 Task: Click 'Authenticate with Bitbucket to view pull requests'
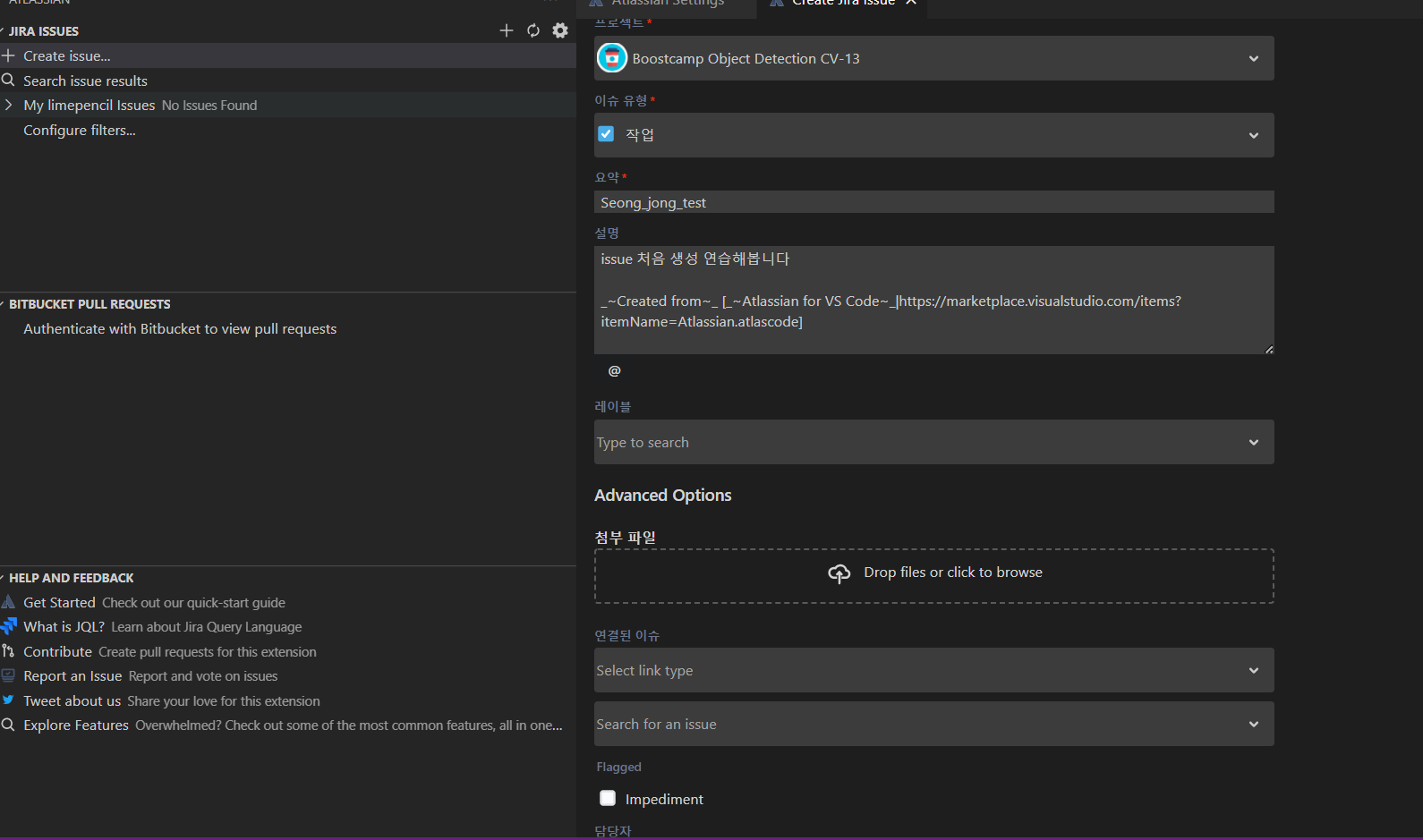pyautogui.click(x=180, y=328)
